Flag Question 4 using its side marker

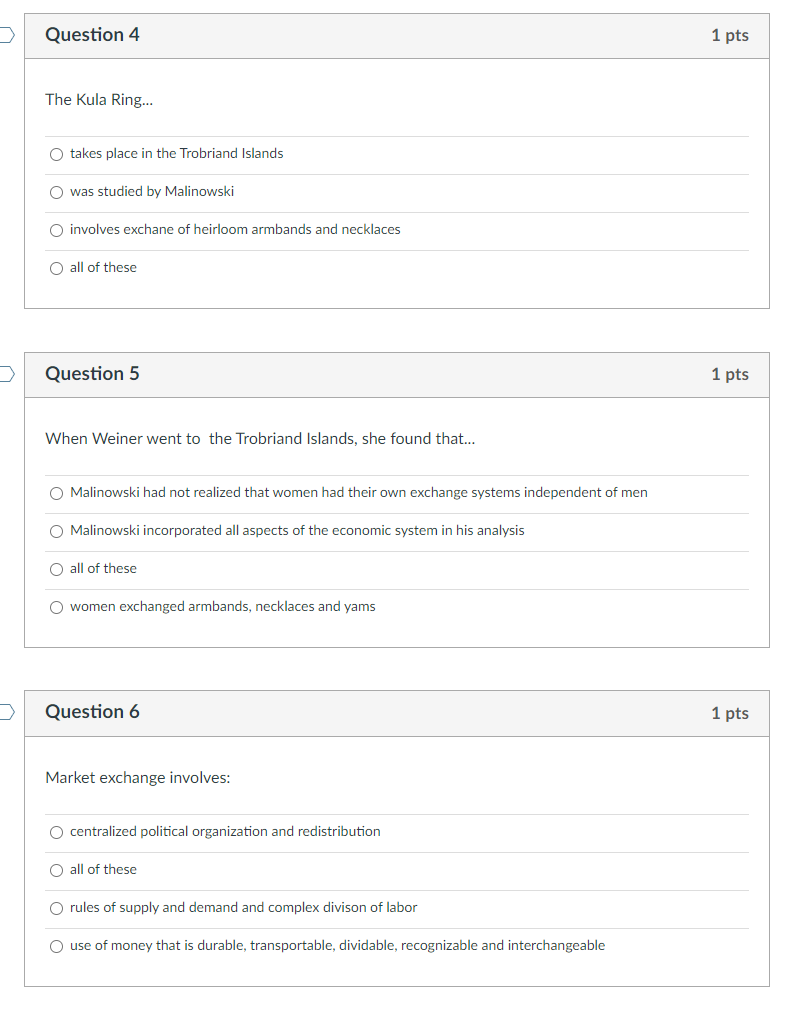point(3,34)
